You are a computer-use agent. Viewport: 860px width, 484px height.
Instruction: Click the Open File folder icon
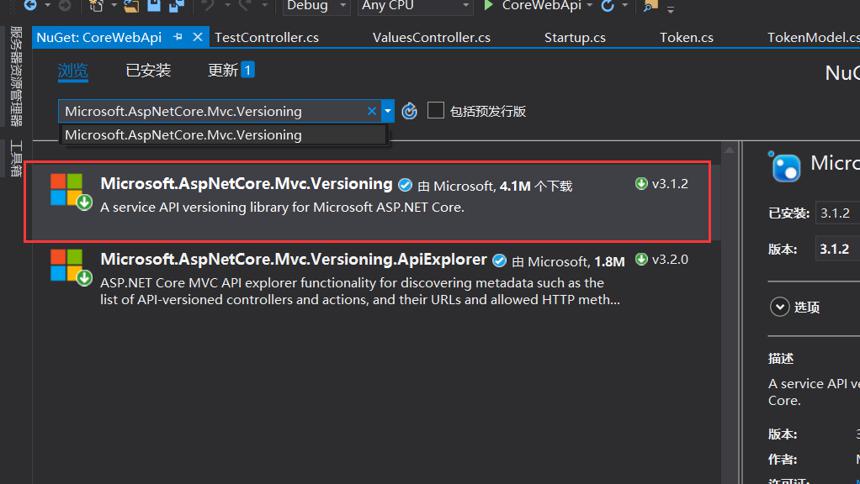pos(131,6)
